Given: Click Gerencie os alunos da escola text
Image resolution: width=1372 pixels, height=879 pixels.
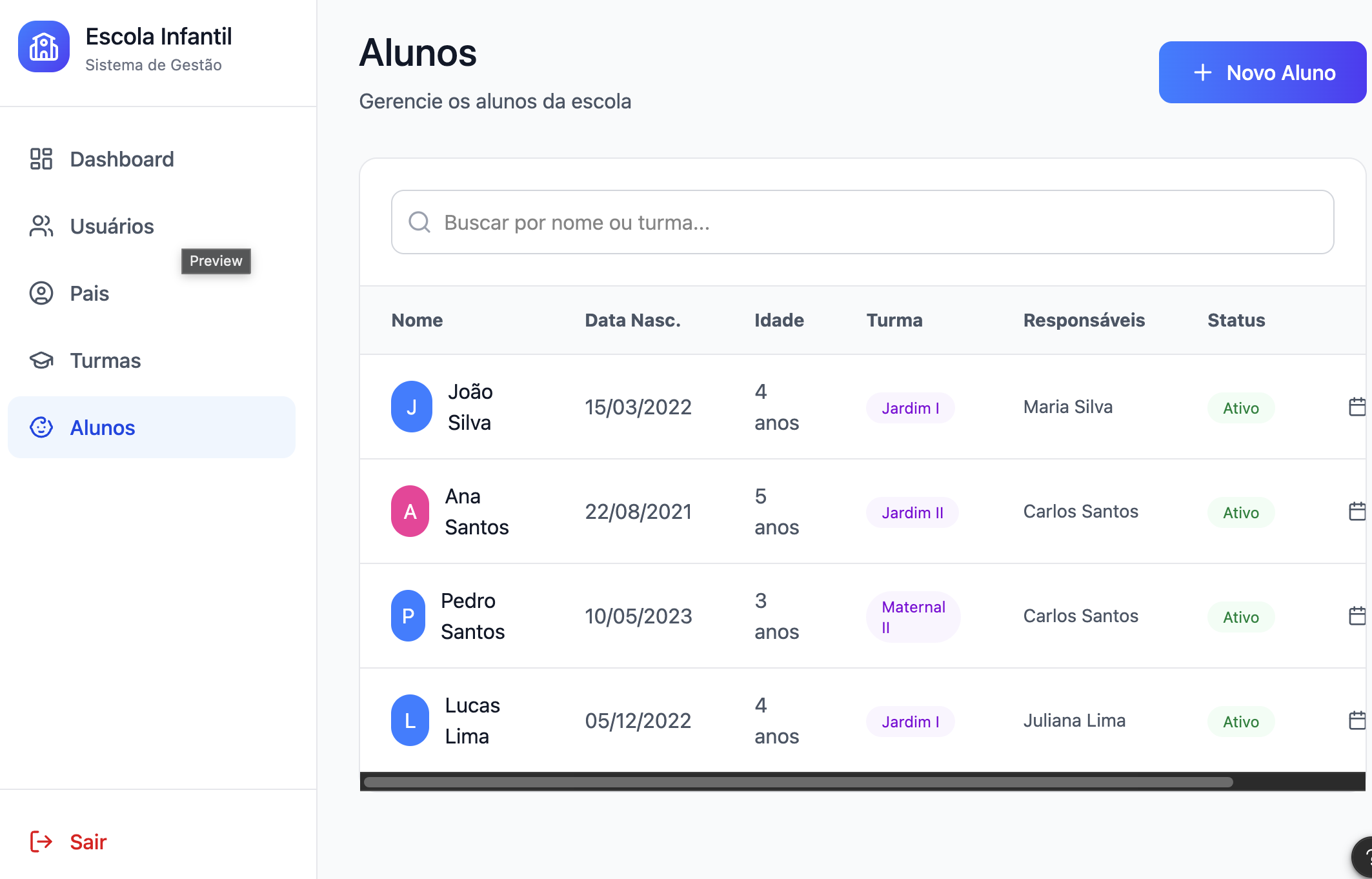Looking at the screenshot, I should (495, 101).
